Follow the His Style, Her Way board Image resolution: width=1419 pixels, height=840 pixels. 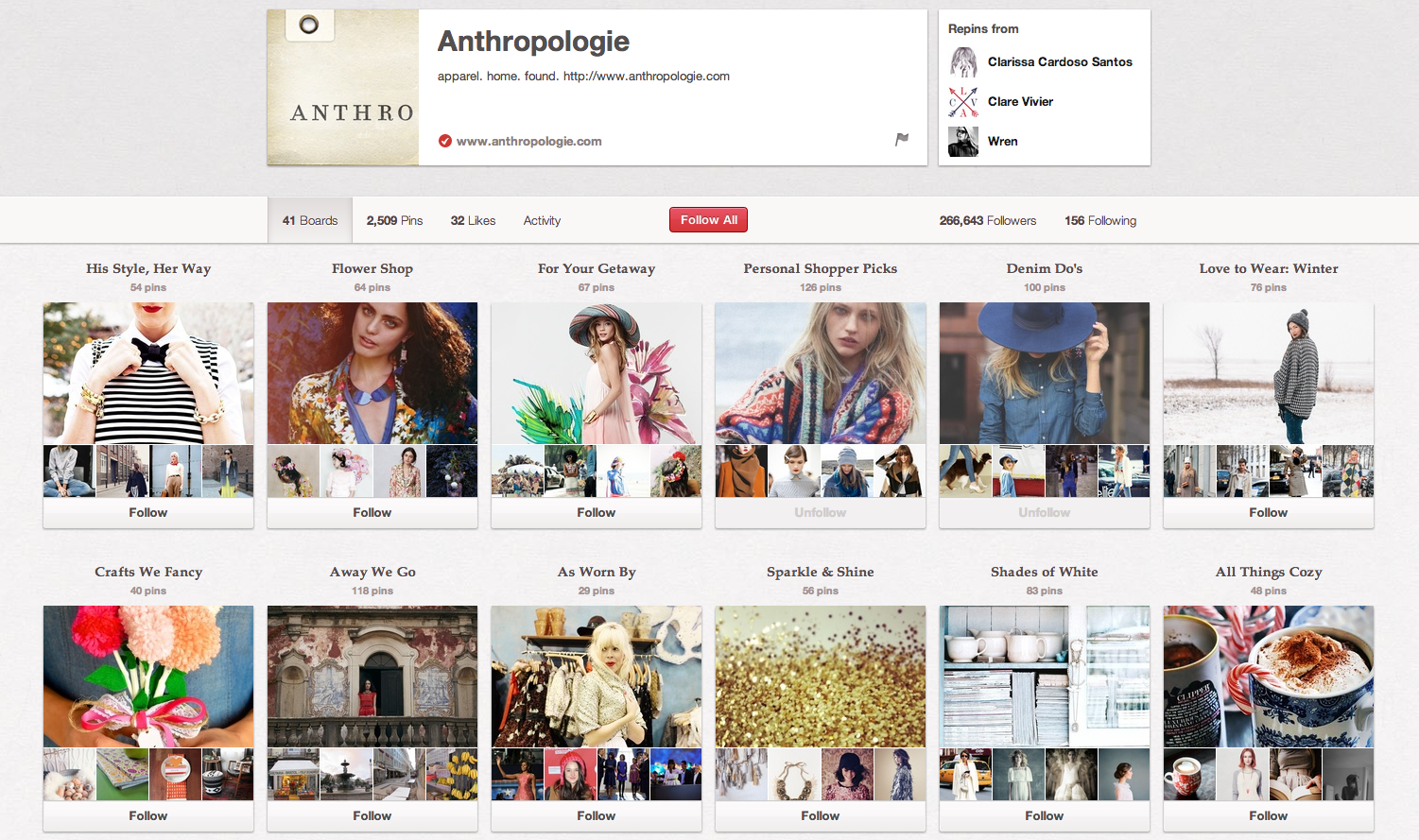pyautogui.click(x=148, y=512)
